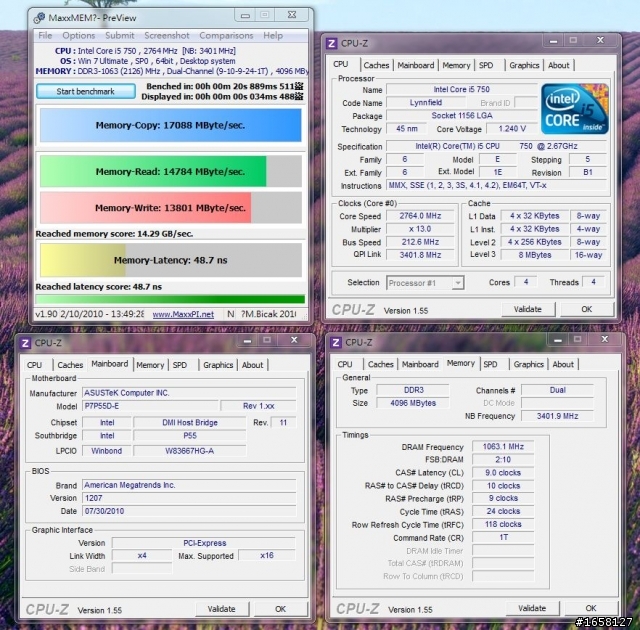Click the Memory-Latency 48.7 ns bar

click(x=171, y=260)
